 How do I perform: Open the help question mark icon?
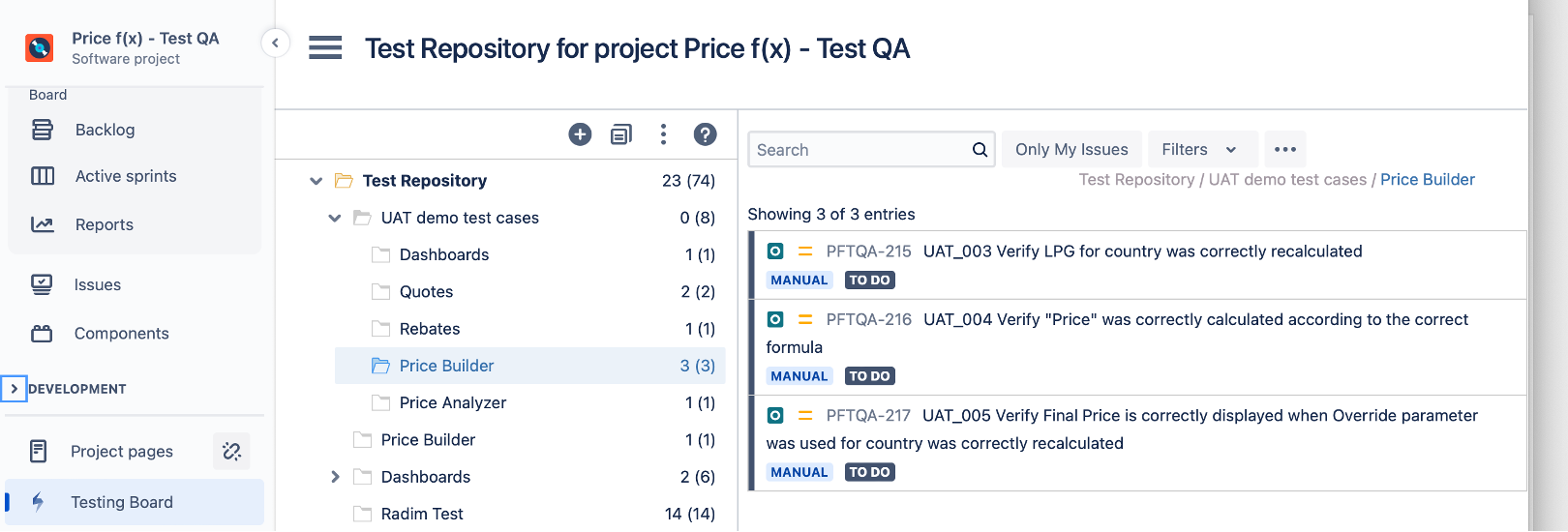pos(706,134)
